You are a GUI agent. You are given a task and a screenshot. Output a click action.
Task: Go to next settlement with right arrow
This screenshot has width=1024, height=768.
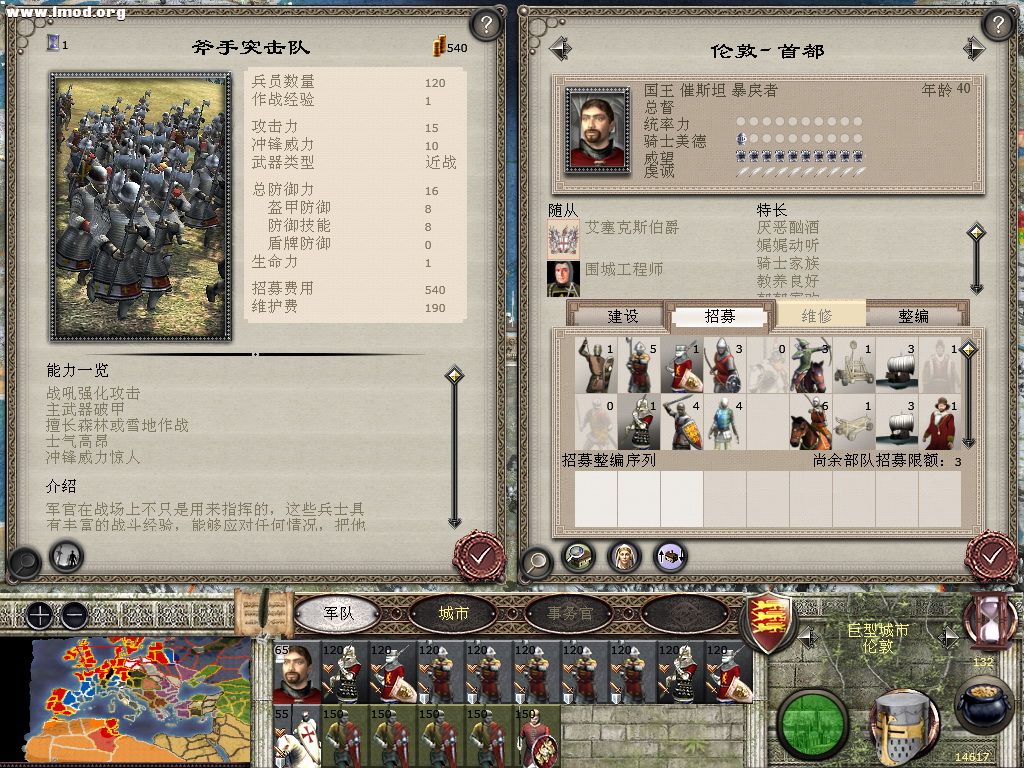pyautogui.click(x=974, y=49)
